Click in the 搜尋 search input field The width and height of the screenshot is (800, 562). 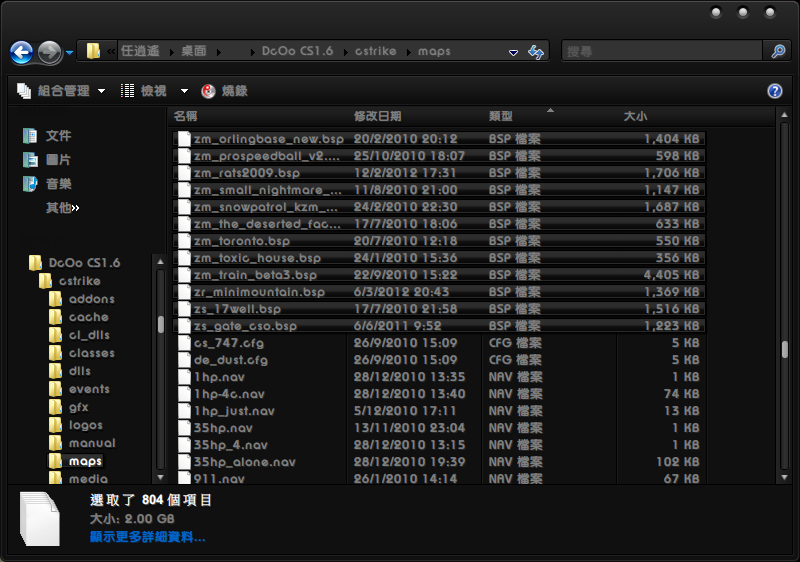pyautogui.click(x=660, y=51)
